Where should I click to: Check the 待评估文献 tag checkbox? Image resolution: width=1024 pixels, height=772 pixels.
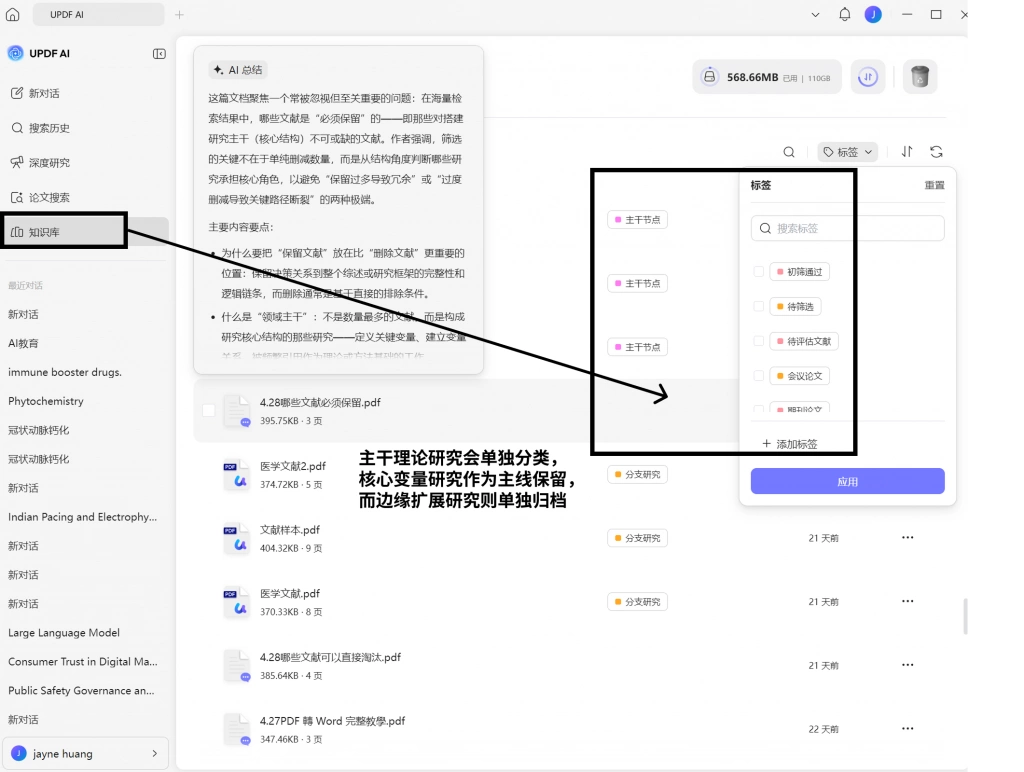758,341
